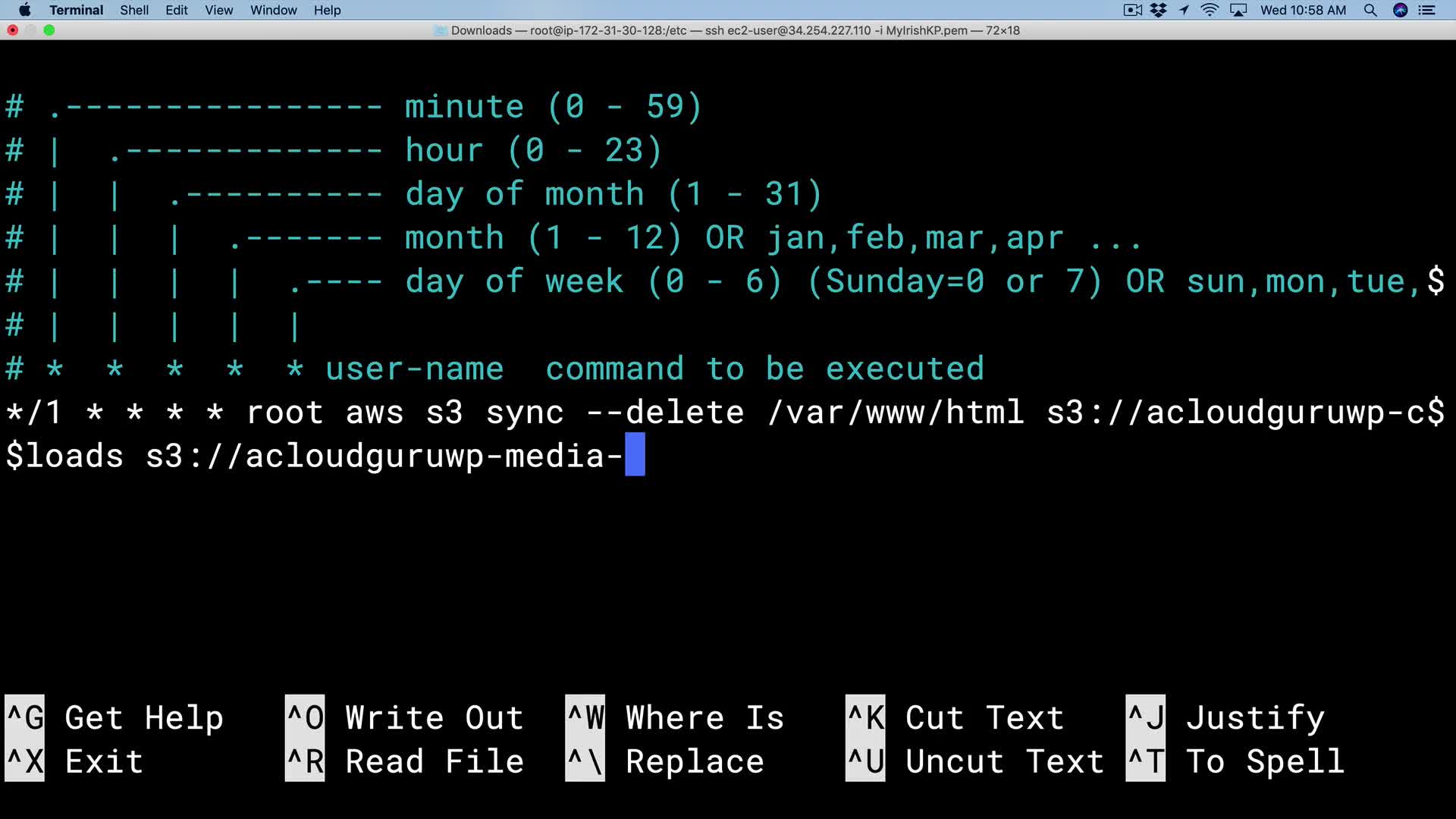Click the folder icon in title bar
Viewport: 1456px width, 819px height.
click(x=441, y=30)
